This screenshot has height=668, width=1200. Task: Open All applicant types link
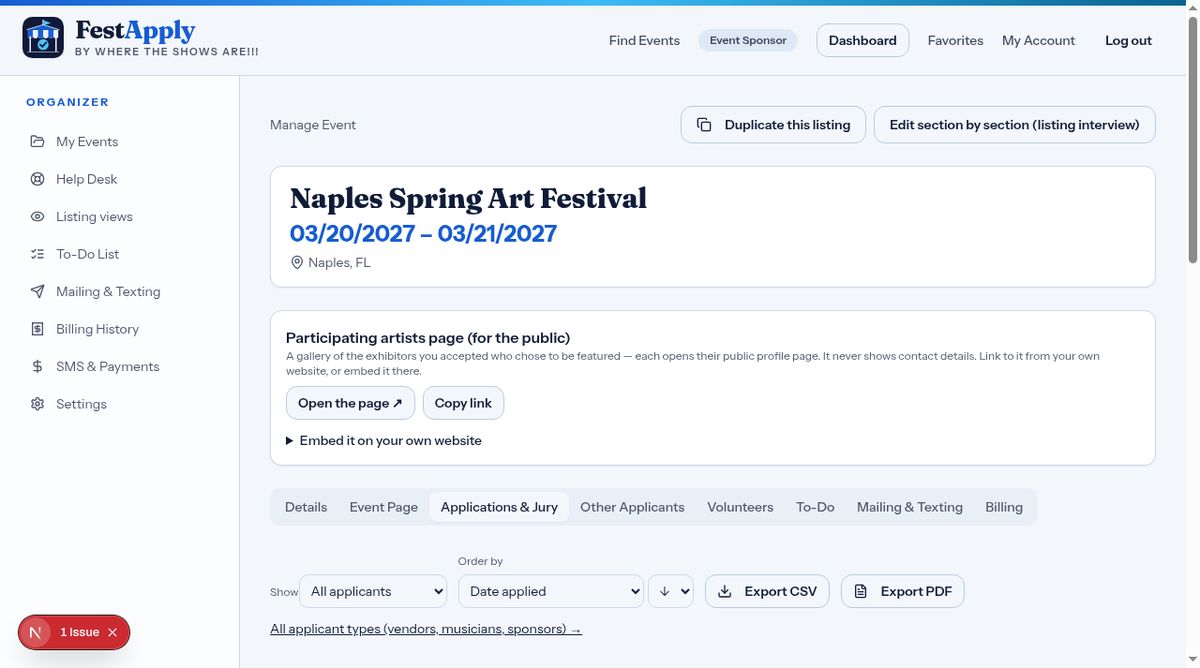426,629
